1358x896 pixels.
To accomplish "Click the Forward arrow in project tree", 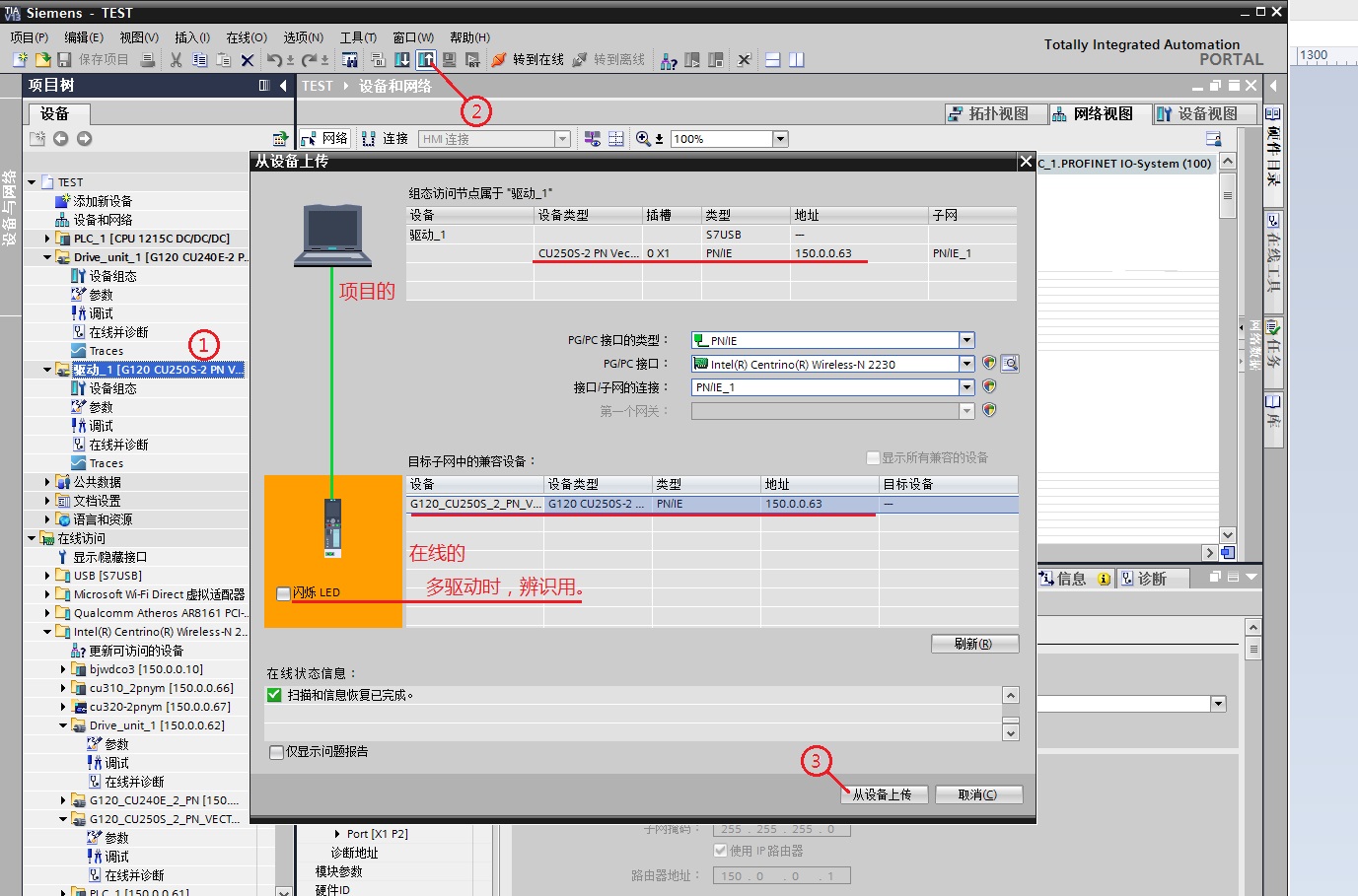I will (x=84, y=139).
